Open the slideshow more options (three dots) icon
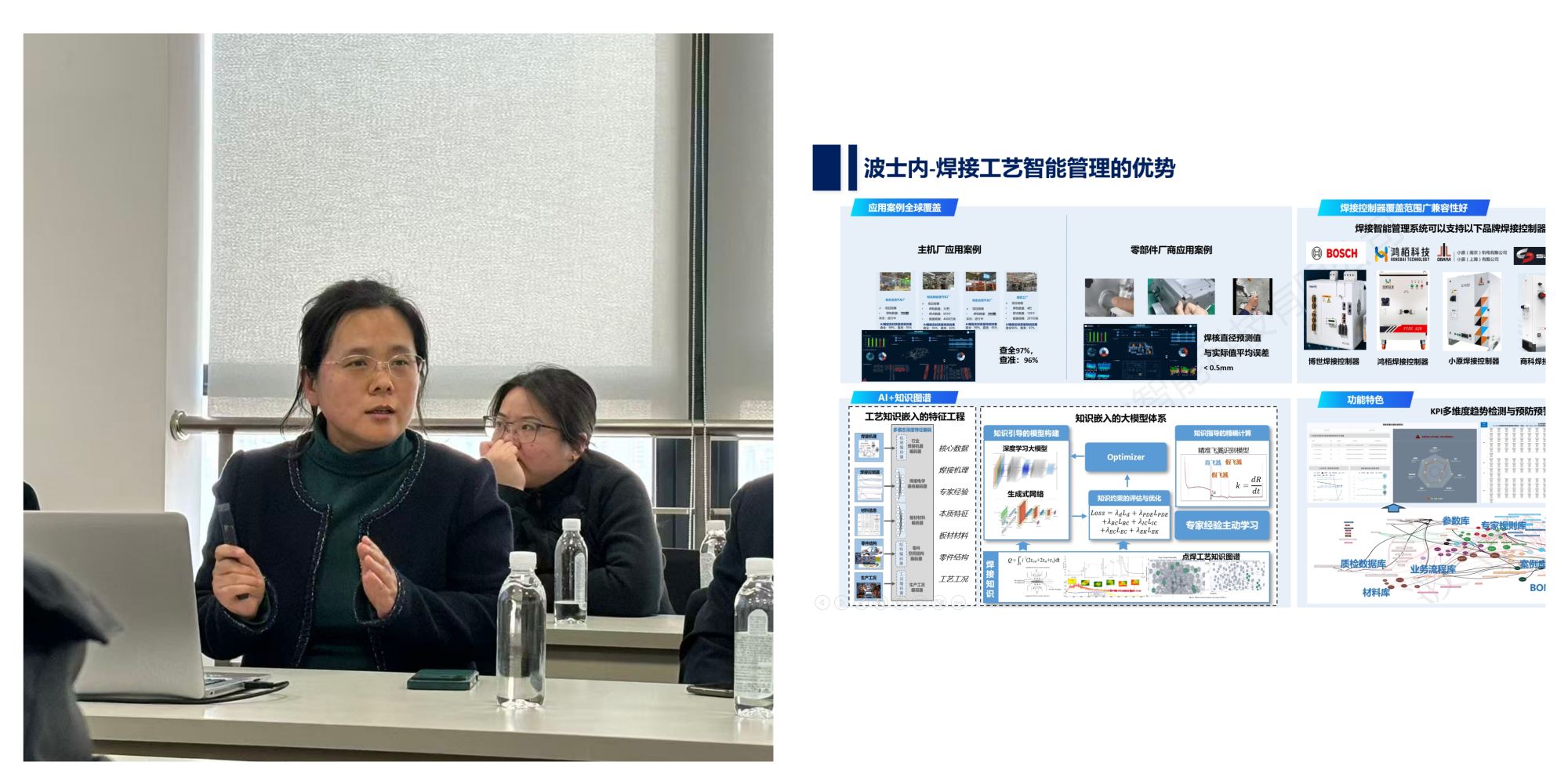1568x784 pixels. point(959,602)
